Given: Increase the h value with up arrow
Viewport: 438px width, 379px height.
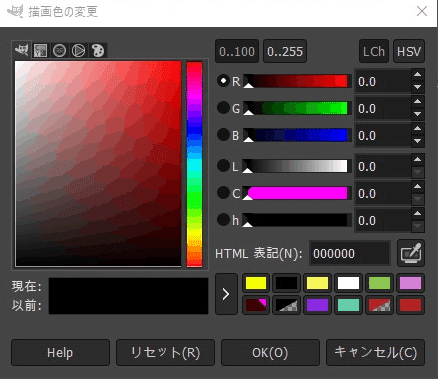Looking at the screenshot, I should tap(417, 213).
